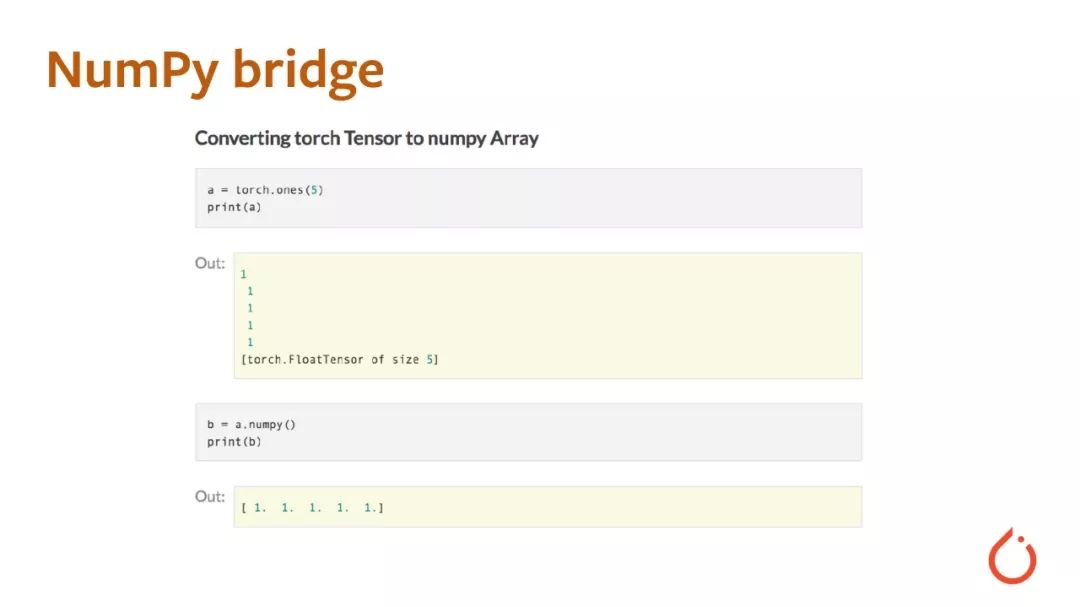Click the NumPy bridge slide title
Viewport: 1080px width, 607px height.
(x=215, y=72)
